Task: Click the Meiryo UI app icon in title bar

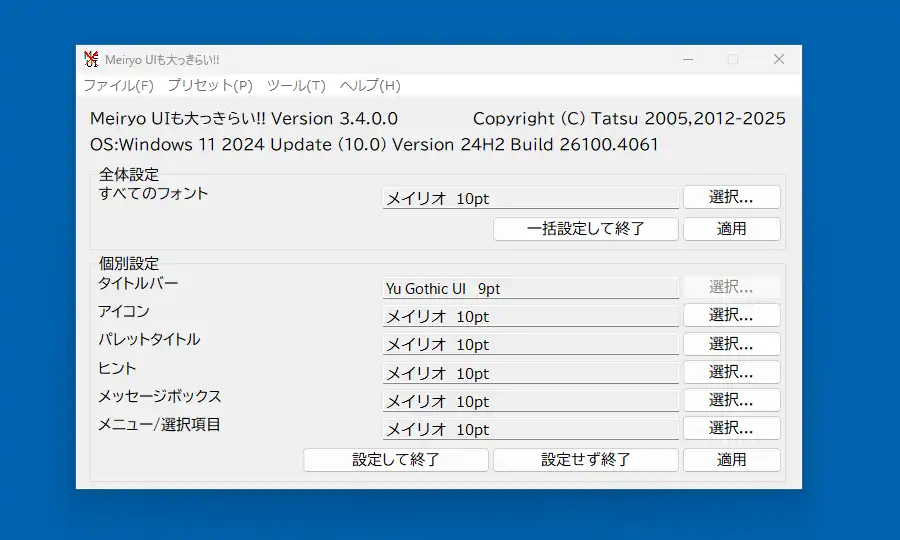Action: tap(91, 59)
